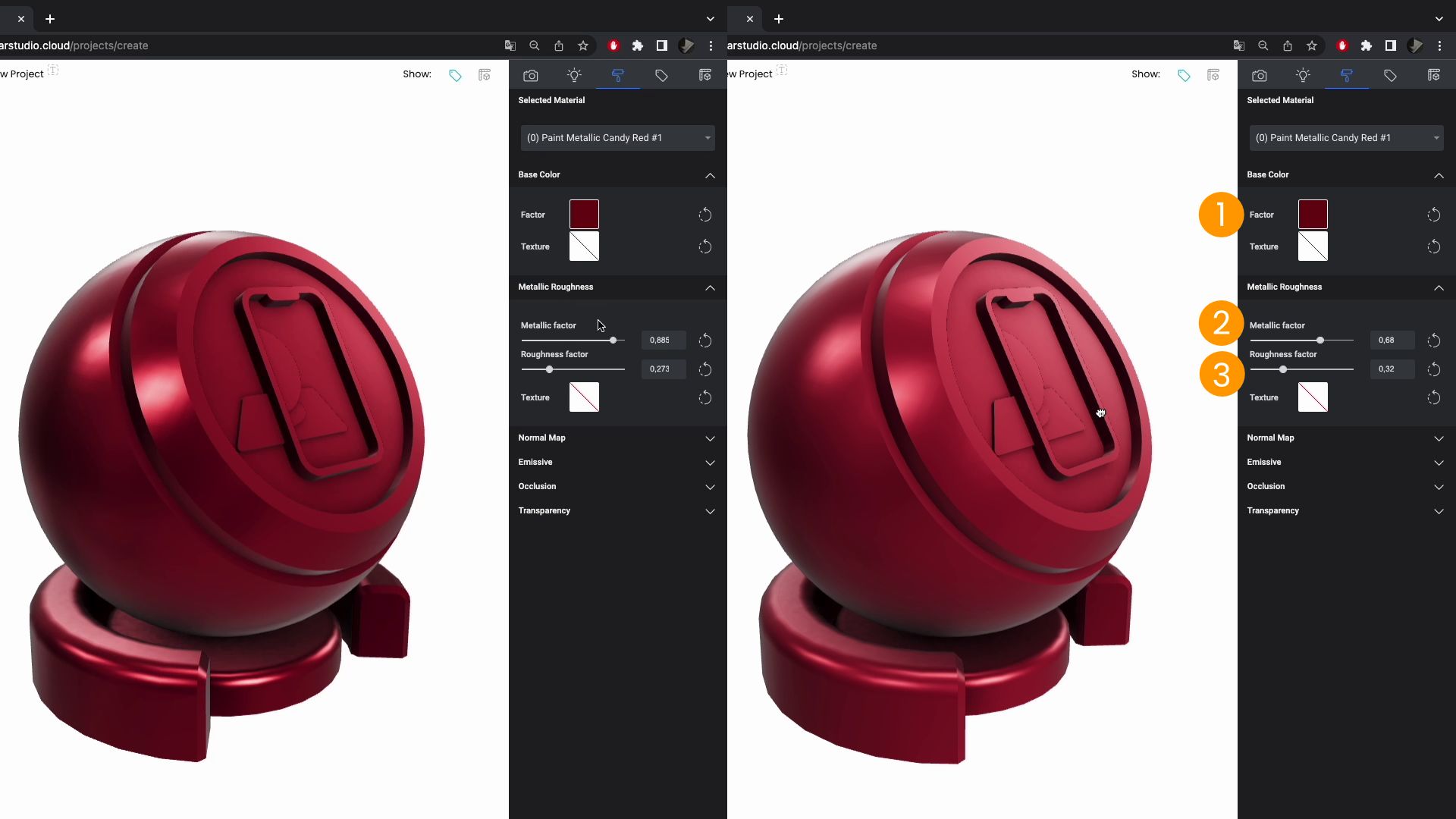
Task: Select the camera capture tool
Action: pyautogui.click(x=531, y=75)
